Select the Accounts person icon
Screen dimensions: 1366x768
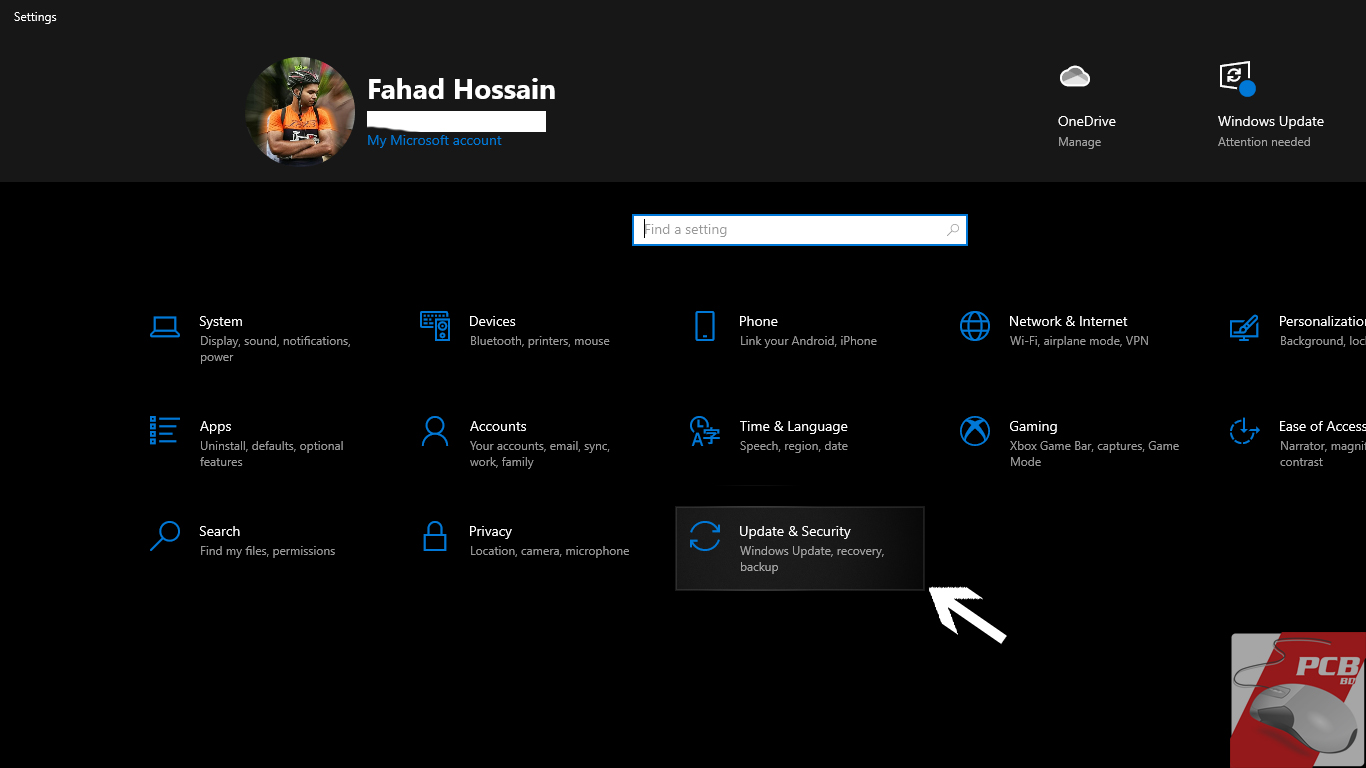435,431
